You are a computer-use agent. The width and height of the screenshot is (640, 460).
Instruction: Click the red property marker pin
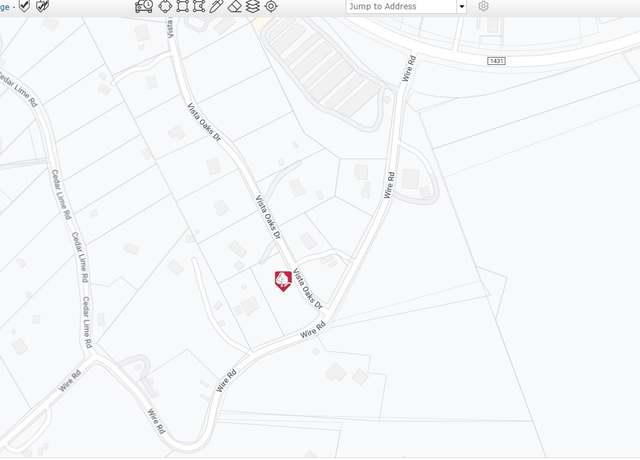coord(283,281)
